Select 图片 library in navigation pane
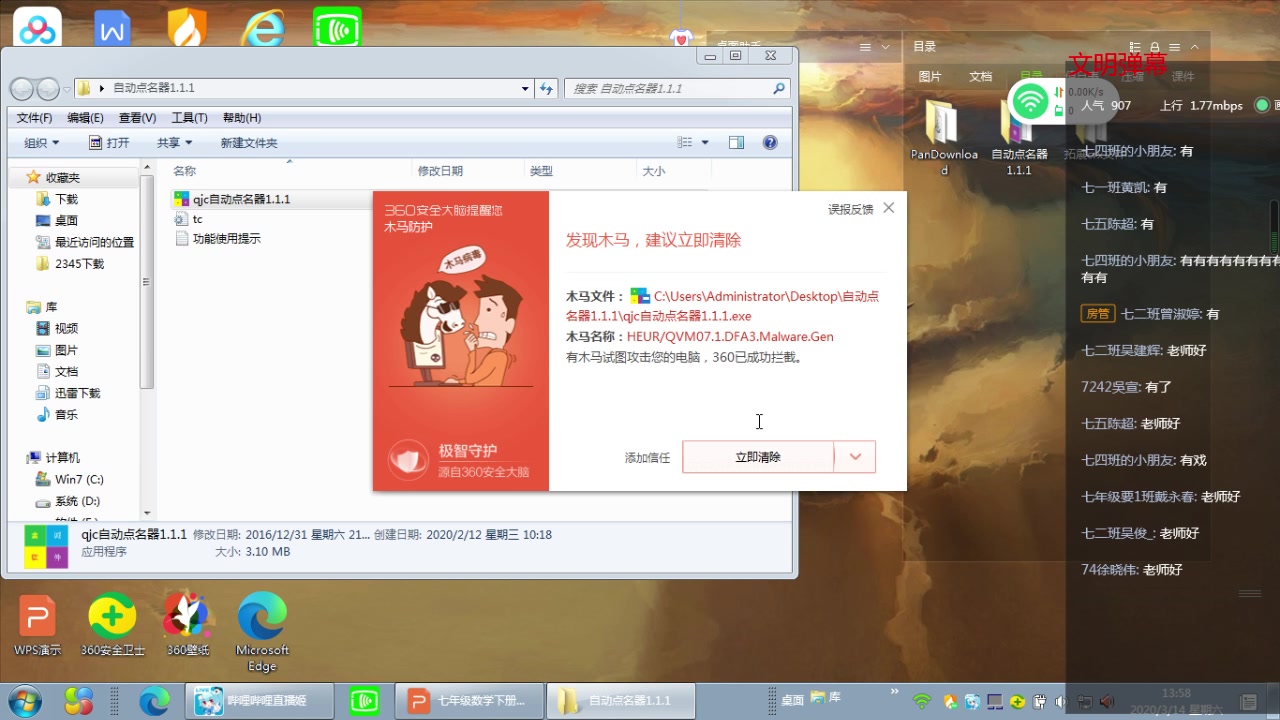The height and width of the screenshot is (720, 1280). [x=66, y=350]
